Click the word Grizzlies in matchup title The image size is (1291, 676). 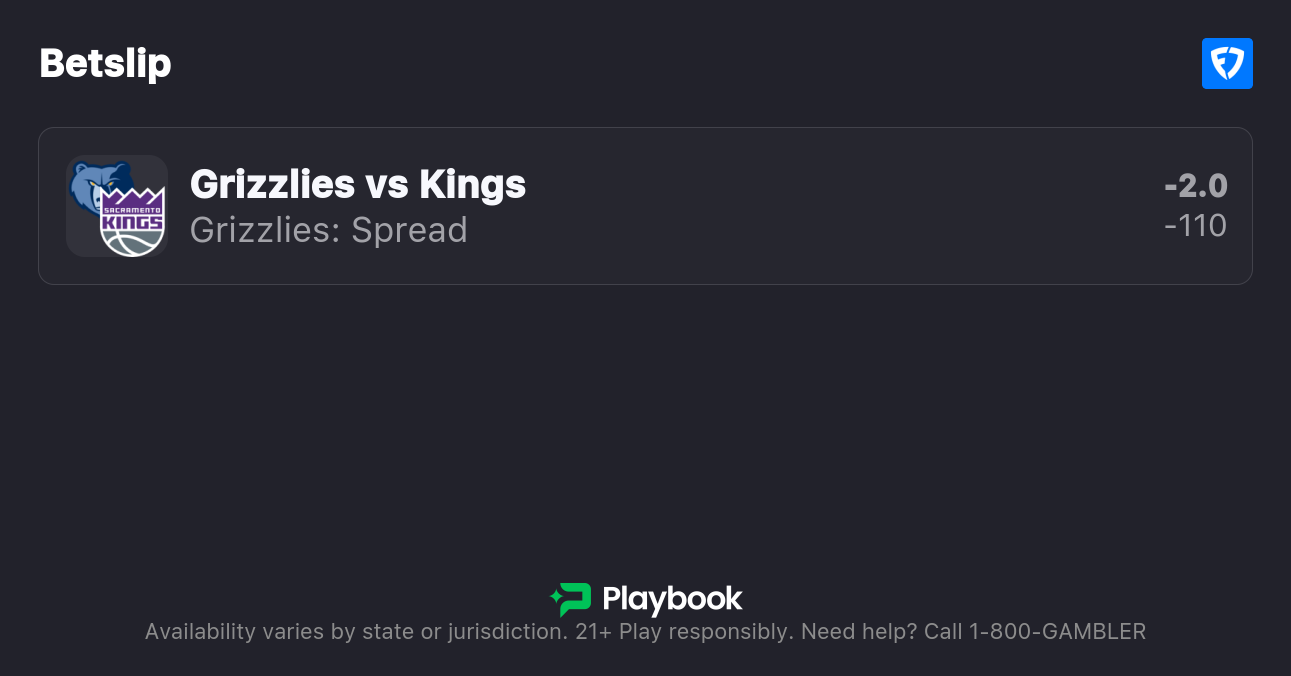pos(272,184)
